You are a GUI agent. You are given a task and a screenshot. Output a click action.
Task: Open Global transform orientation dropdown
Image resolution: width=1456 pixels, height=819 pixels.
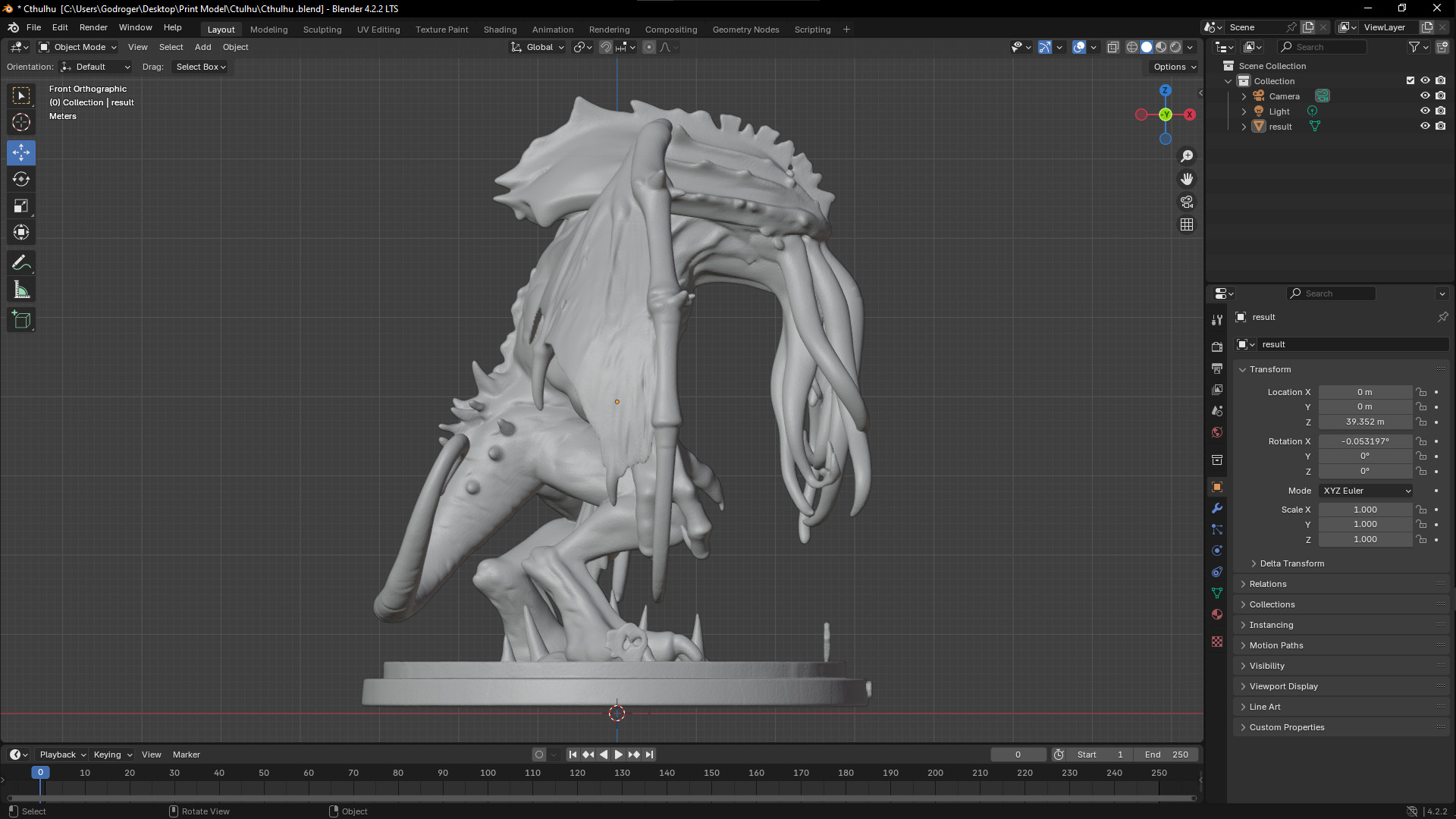(538, 47)
